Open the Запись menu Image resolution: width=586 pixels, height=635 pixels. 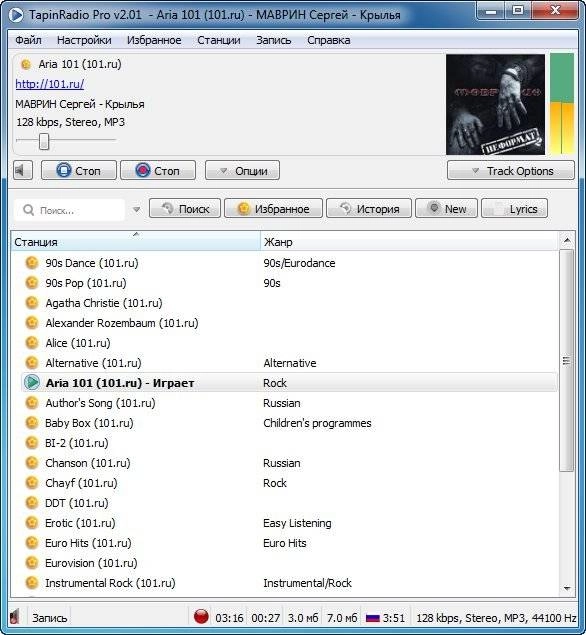tap(273, 40)
